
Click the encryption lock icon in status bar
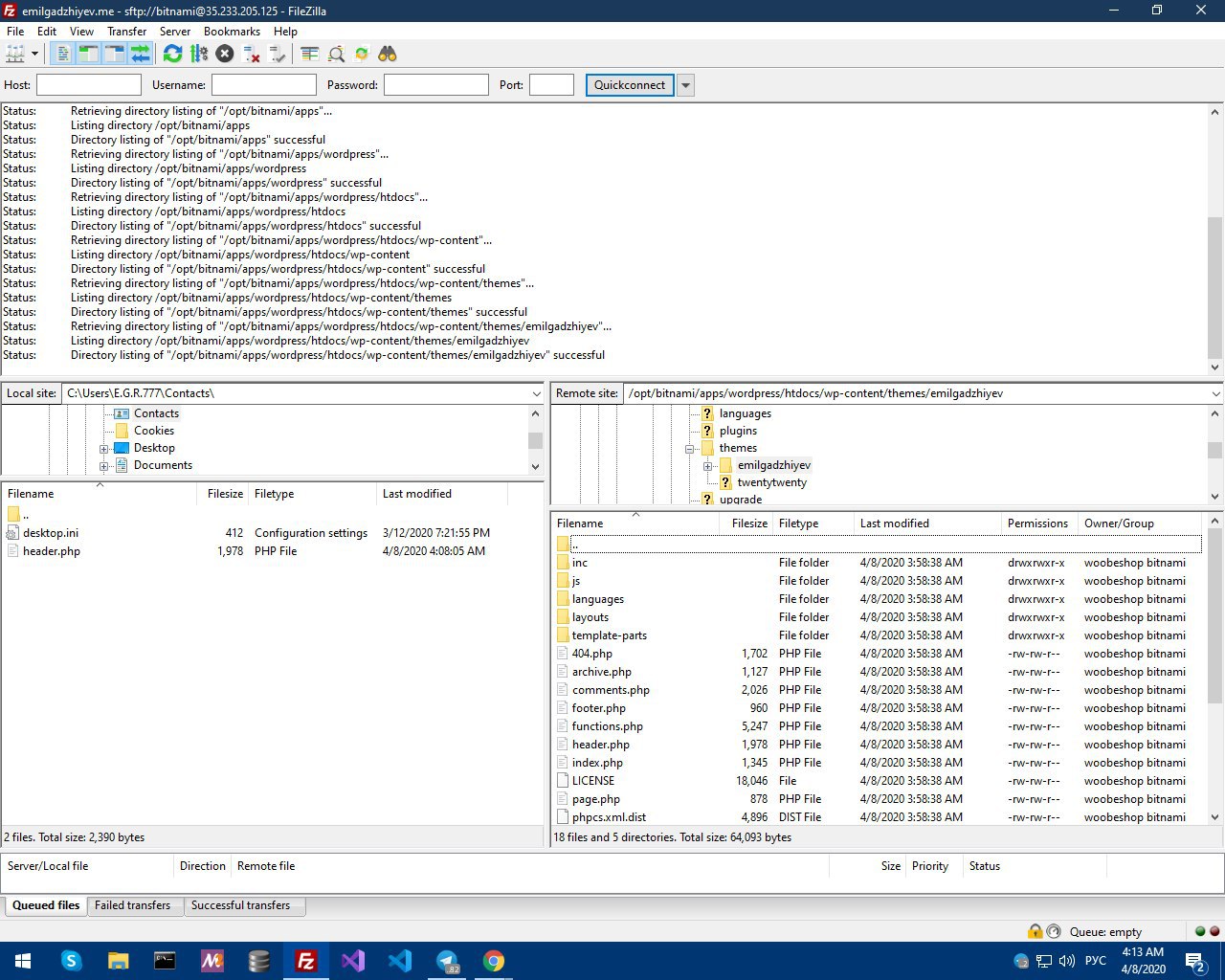point(1035,931)
